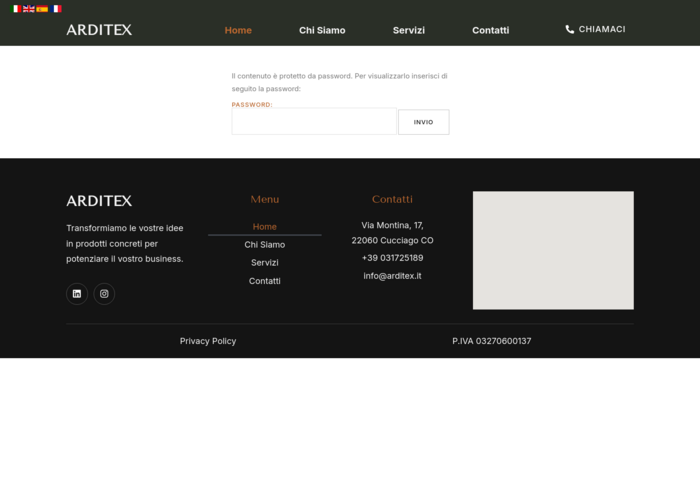Screen dimensions: 700x490
Task: Select the English UK flag
Action: click(29, 9)
